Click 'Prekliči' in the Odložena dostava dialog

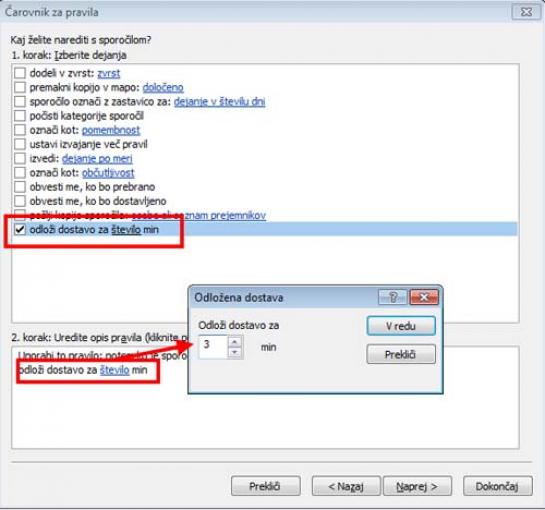pos(401,354)
